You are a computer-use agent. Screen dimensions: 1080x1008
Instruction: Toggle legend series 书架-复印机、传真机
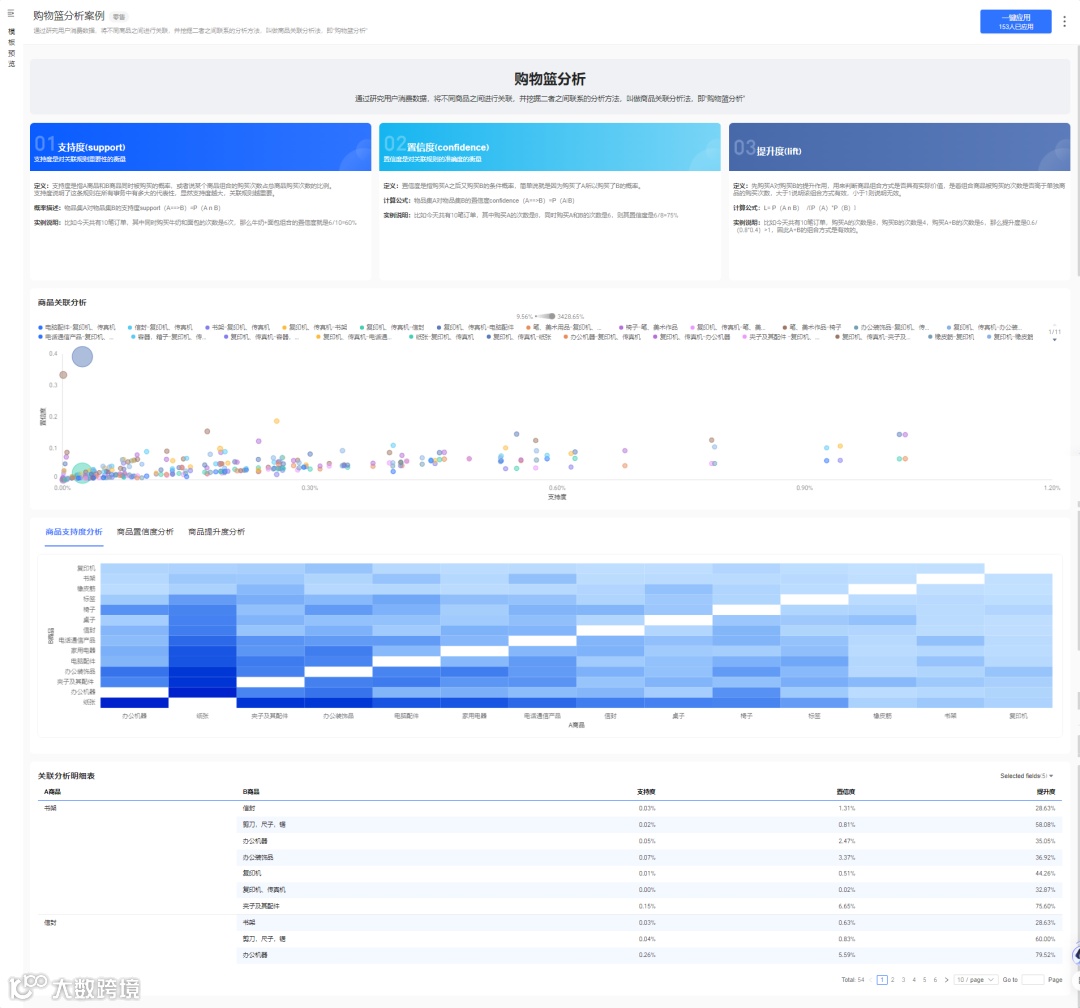point(238,327)
